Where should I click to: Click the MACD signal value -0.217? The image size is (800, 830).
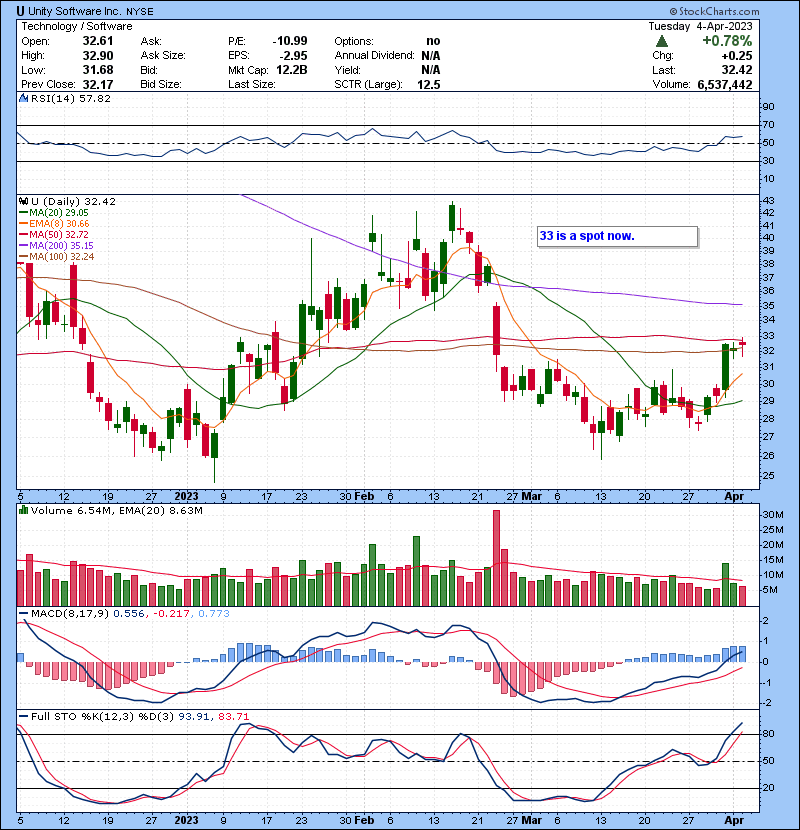[171, 614]
